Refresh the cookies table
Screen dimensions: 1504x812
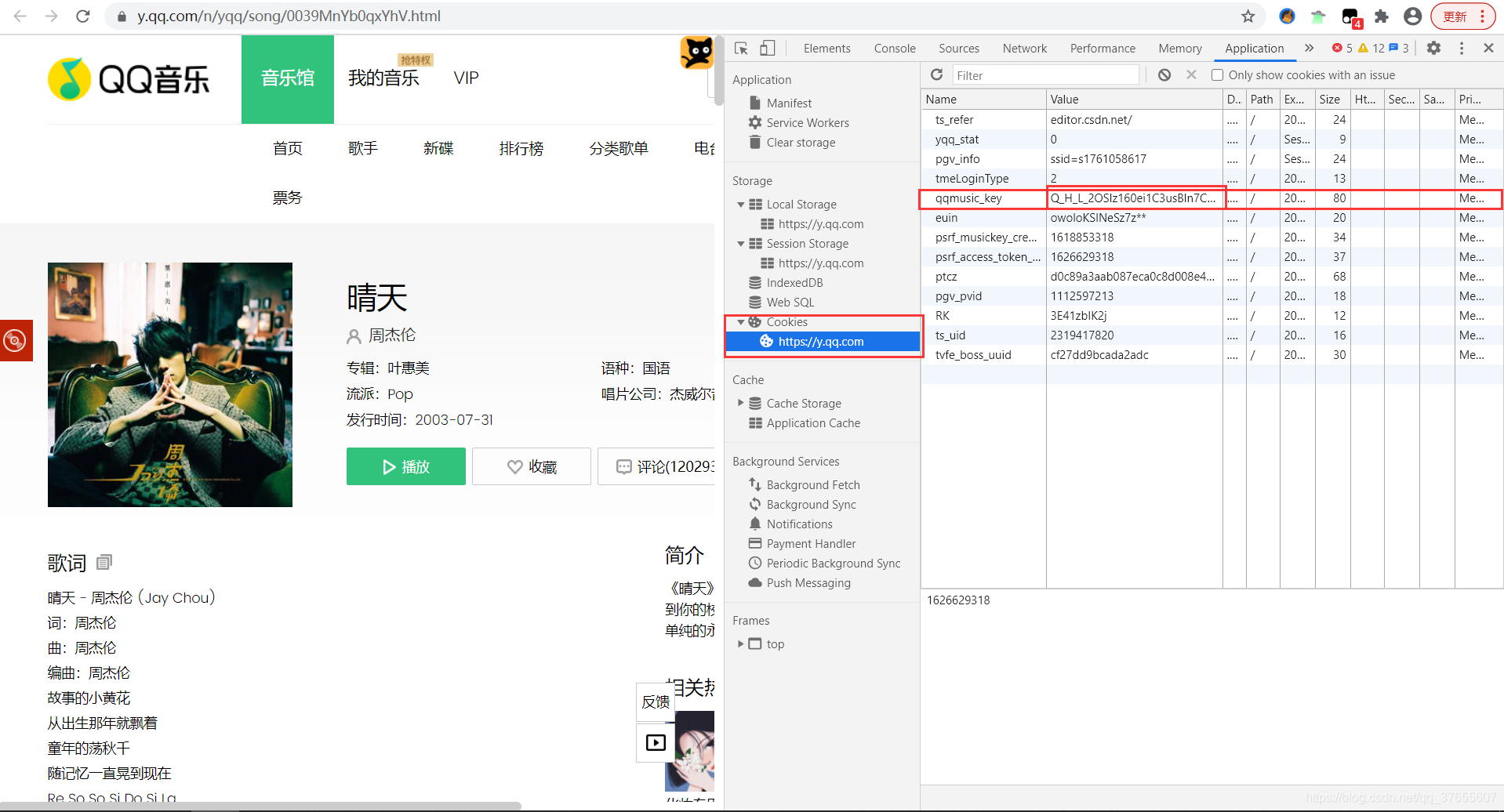click(x=936, y=74)
